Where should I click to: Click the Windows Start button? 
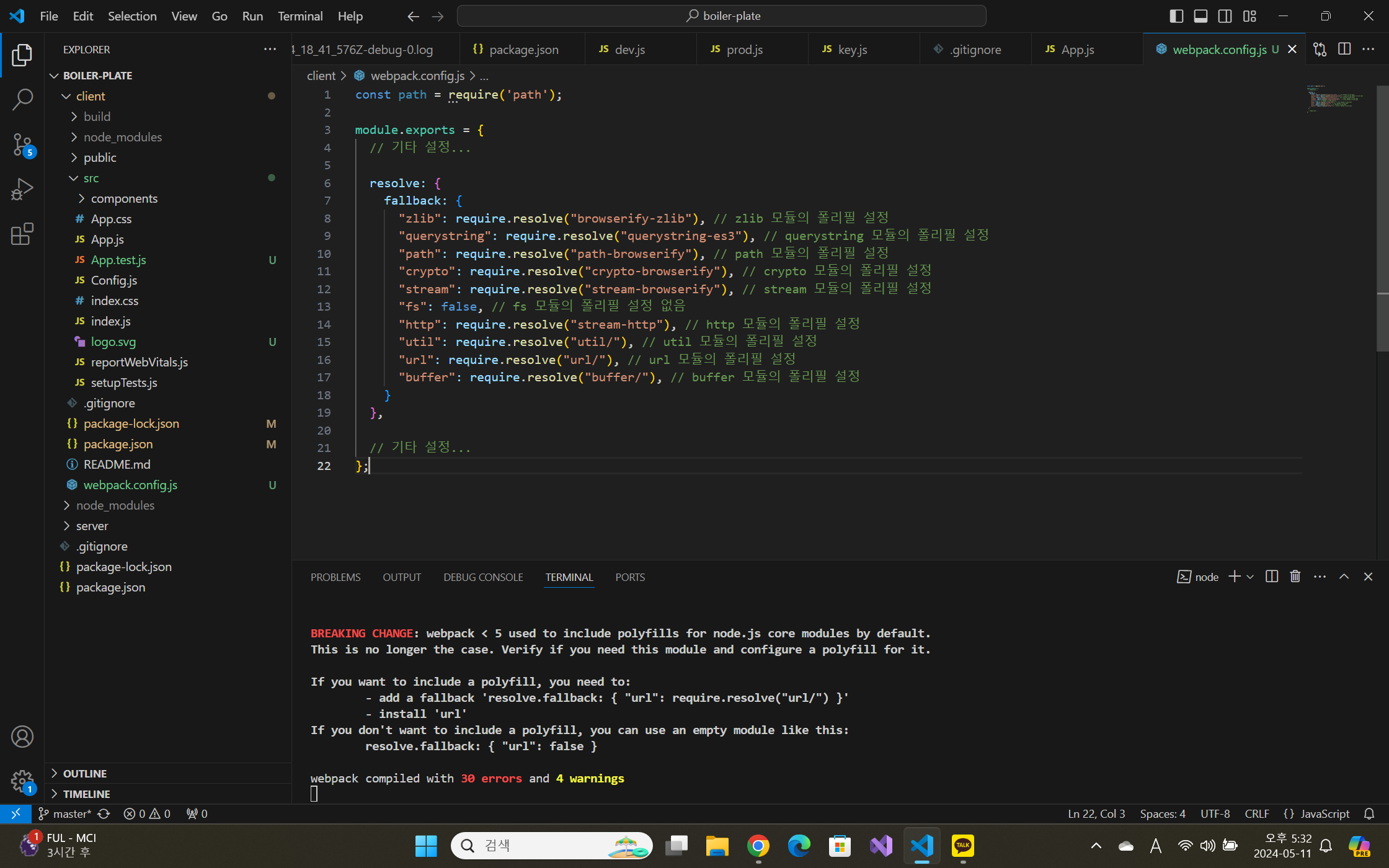pos(426,846)
